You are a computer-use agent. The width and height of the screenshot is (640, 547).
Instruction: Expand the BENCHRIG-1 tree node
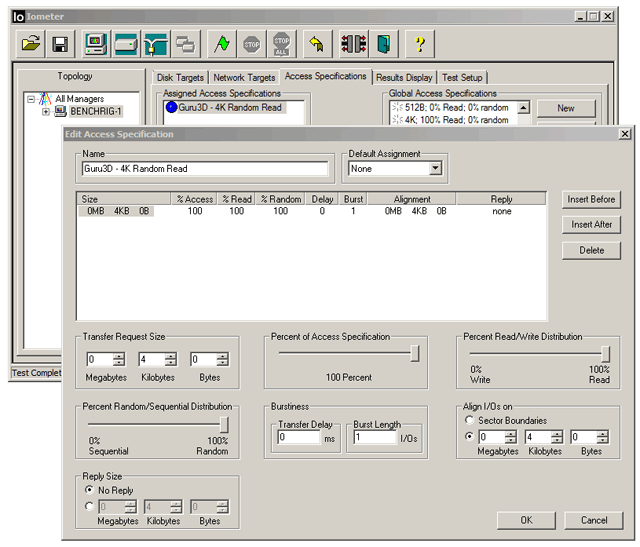click(x=46, y=112)
